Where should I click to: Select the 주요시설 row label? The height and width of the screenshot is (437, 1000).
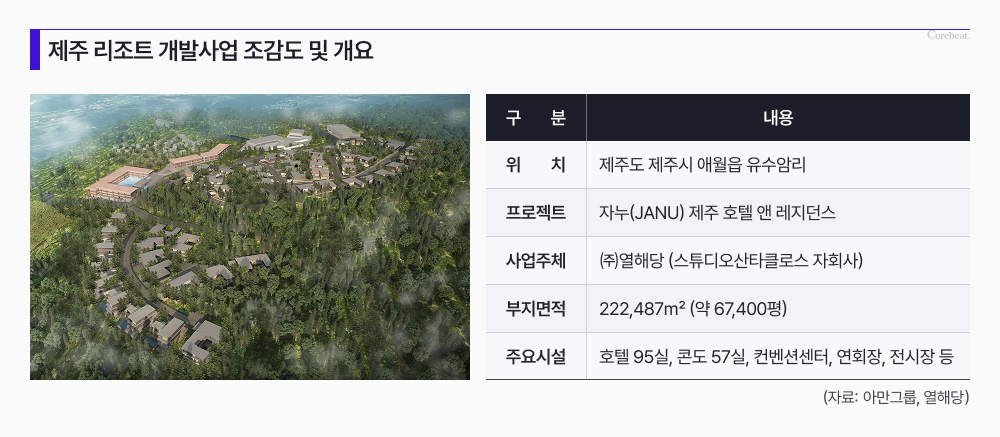tap(536, 356)
